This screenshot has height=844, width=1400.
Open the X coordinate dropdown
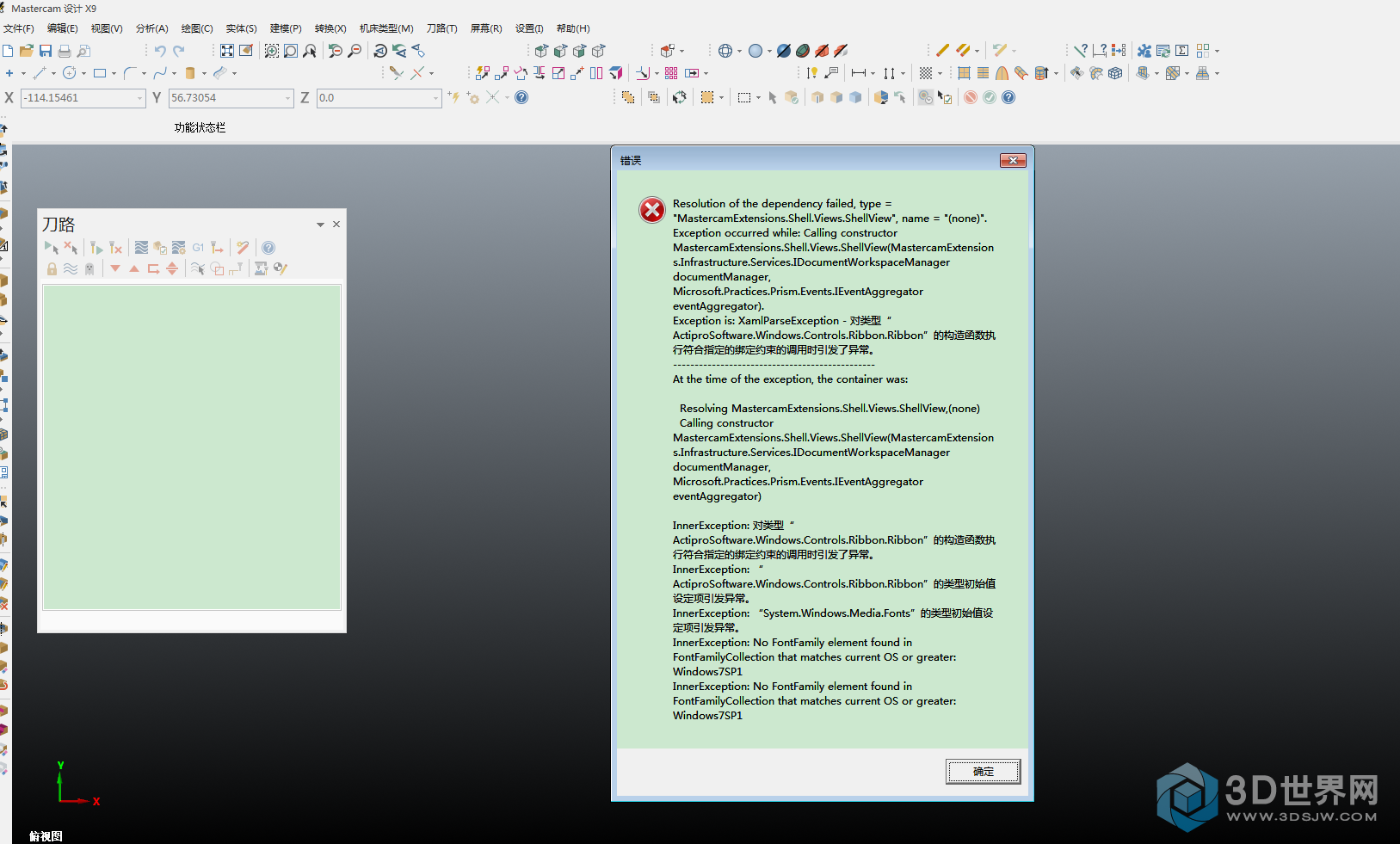(x=140, y=98)
